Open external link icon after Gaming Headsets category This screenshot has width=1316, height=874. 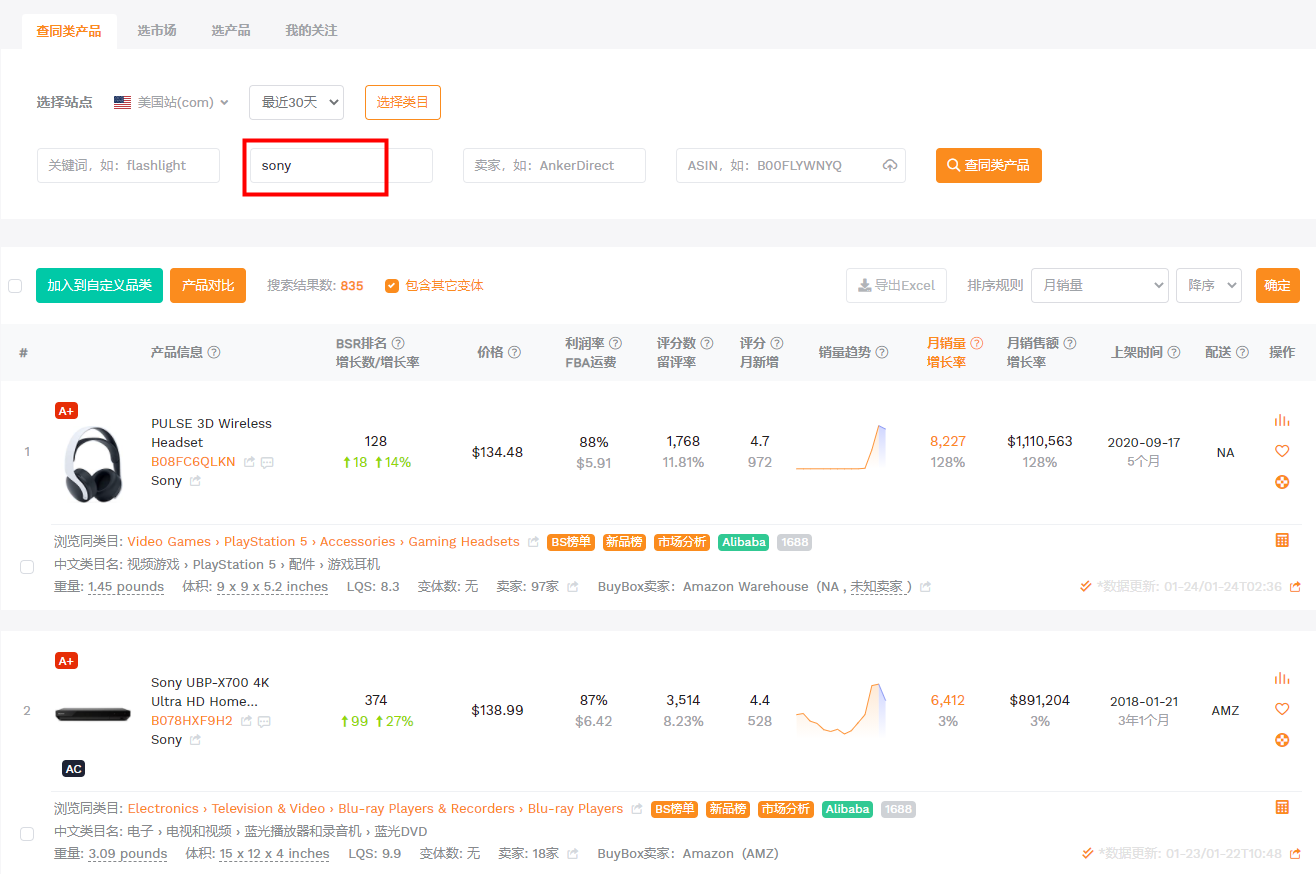pos(534,542)
